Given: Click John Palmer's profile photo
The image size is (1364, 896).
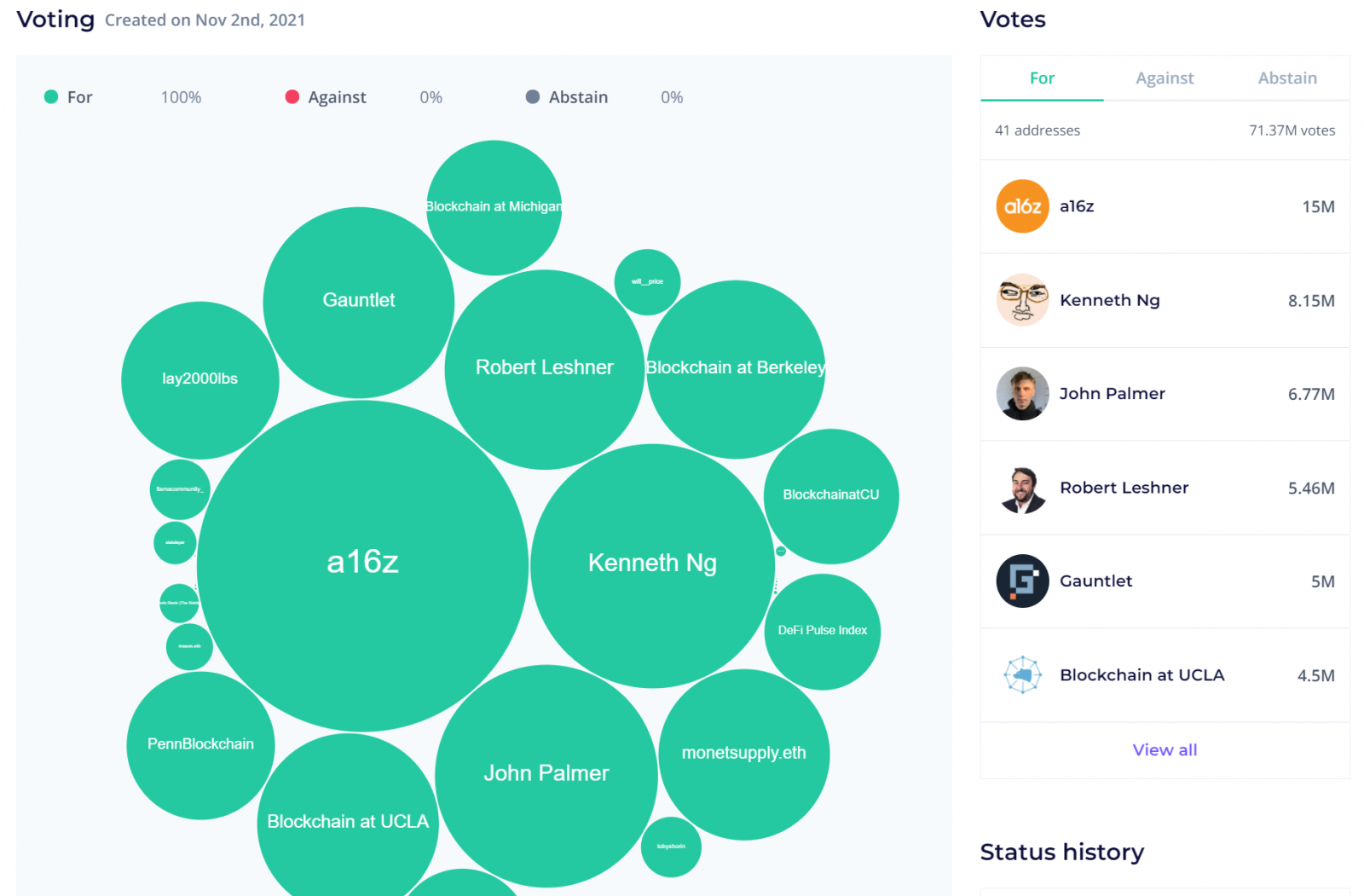Looking at the screenshot, I should click(1022, 394).
